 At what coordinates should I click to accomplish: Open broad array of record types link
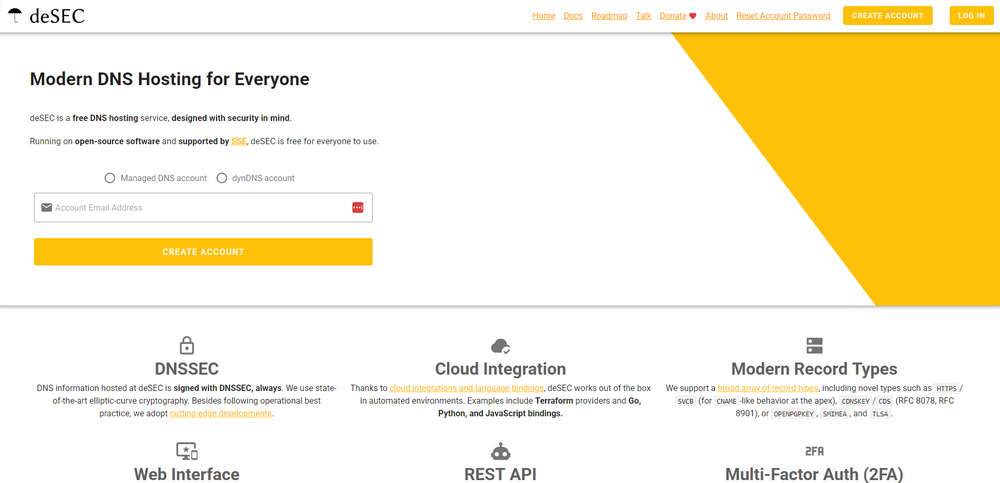pyautogui.click(x=768, y=388)
